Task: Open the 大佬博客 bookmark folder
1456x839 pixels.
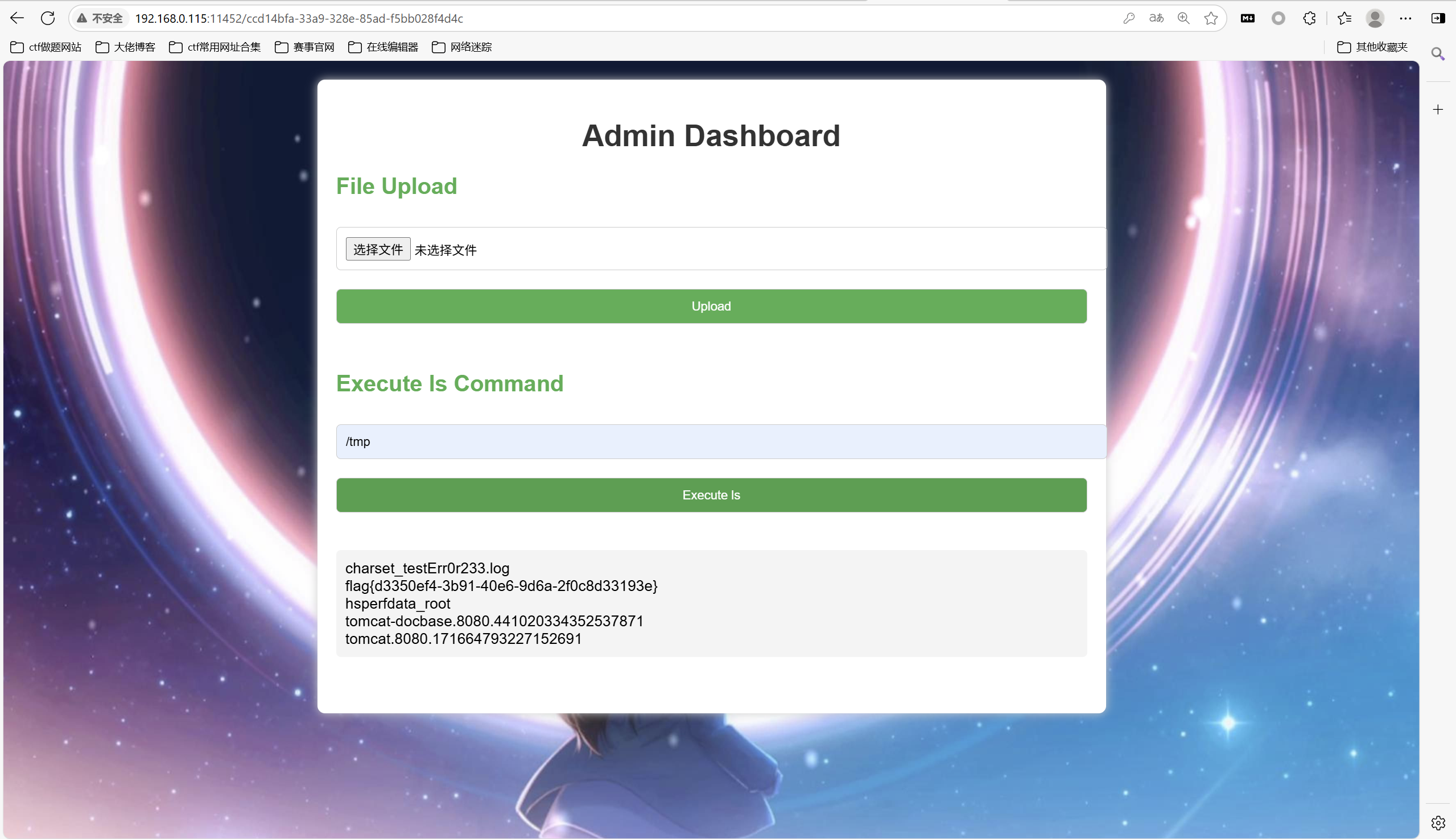Action: pyautogui.click(x=126, y=47)
